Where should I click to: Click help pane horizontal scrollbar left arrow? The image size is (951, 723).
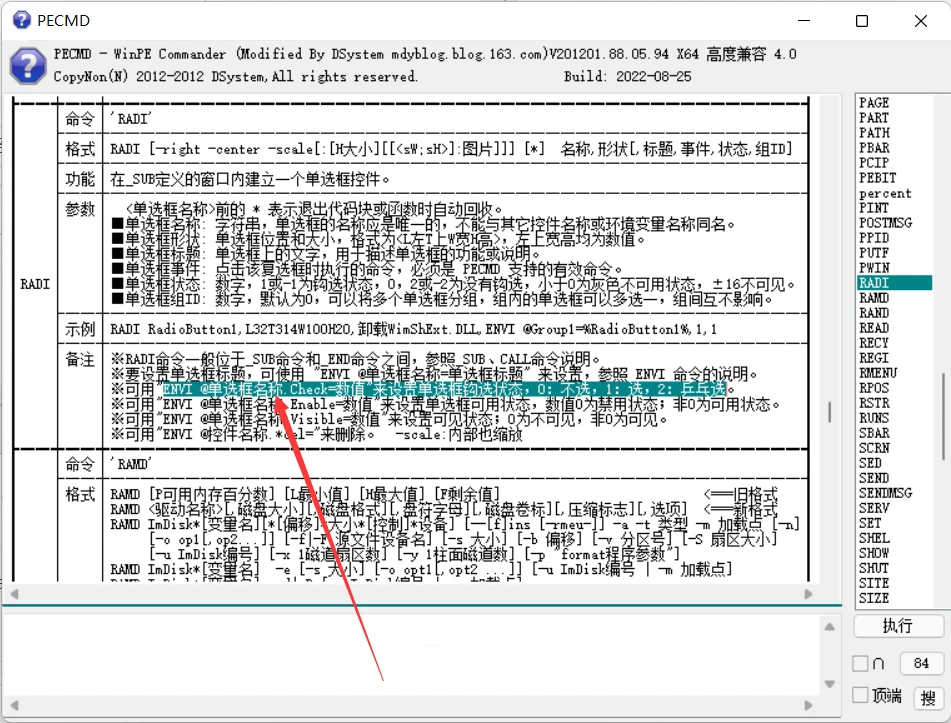click(x=15, y=594)
